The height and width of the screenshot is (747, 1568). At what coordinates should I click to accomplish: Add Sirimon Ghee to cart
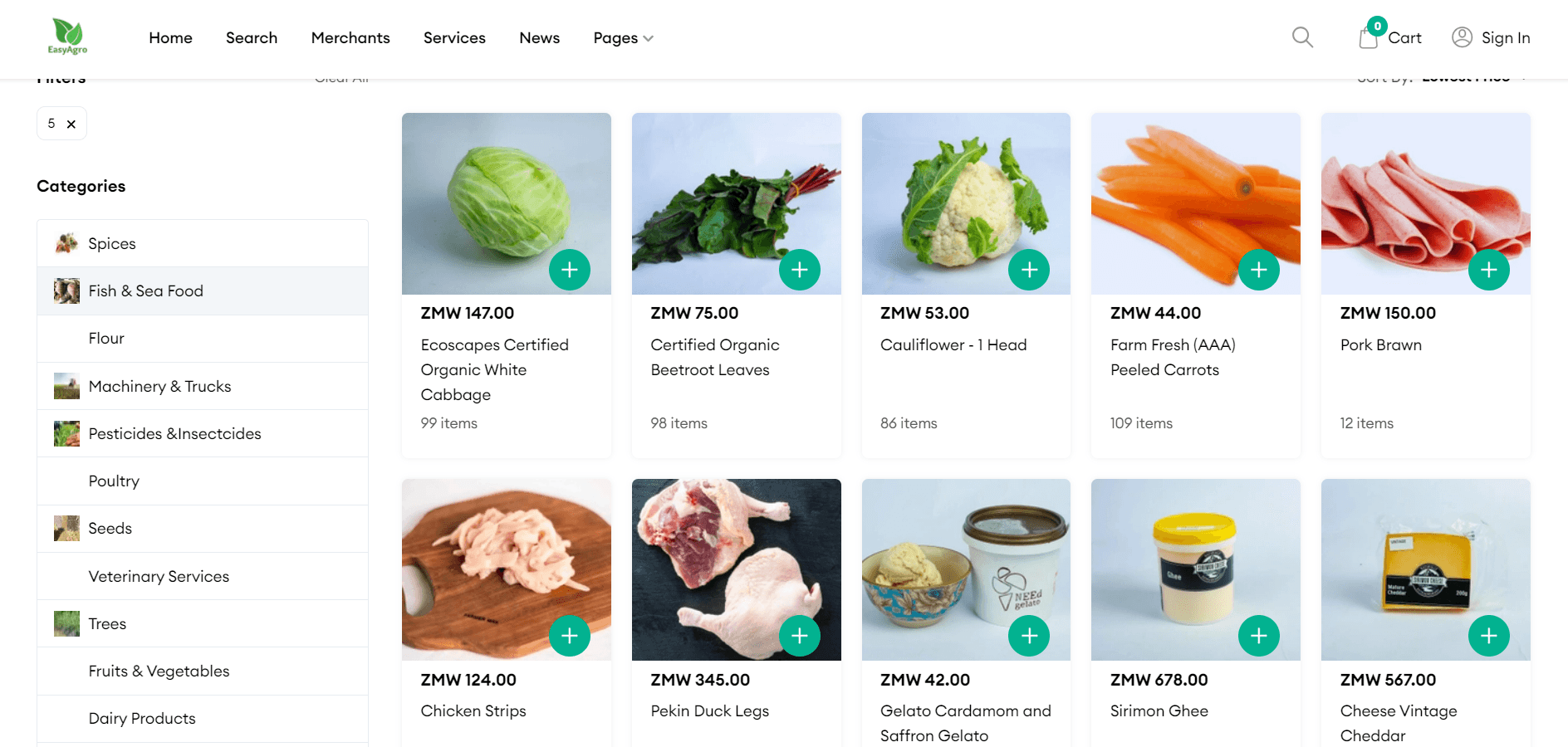[1259, 636]
